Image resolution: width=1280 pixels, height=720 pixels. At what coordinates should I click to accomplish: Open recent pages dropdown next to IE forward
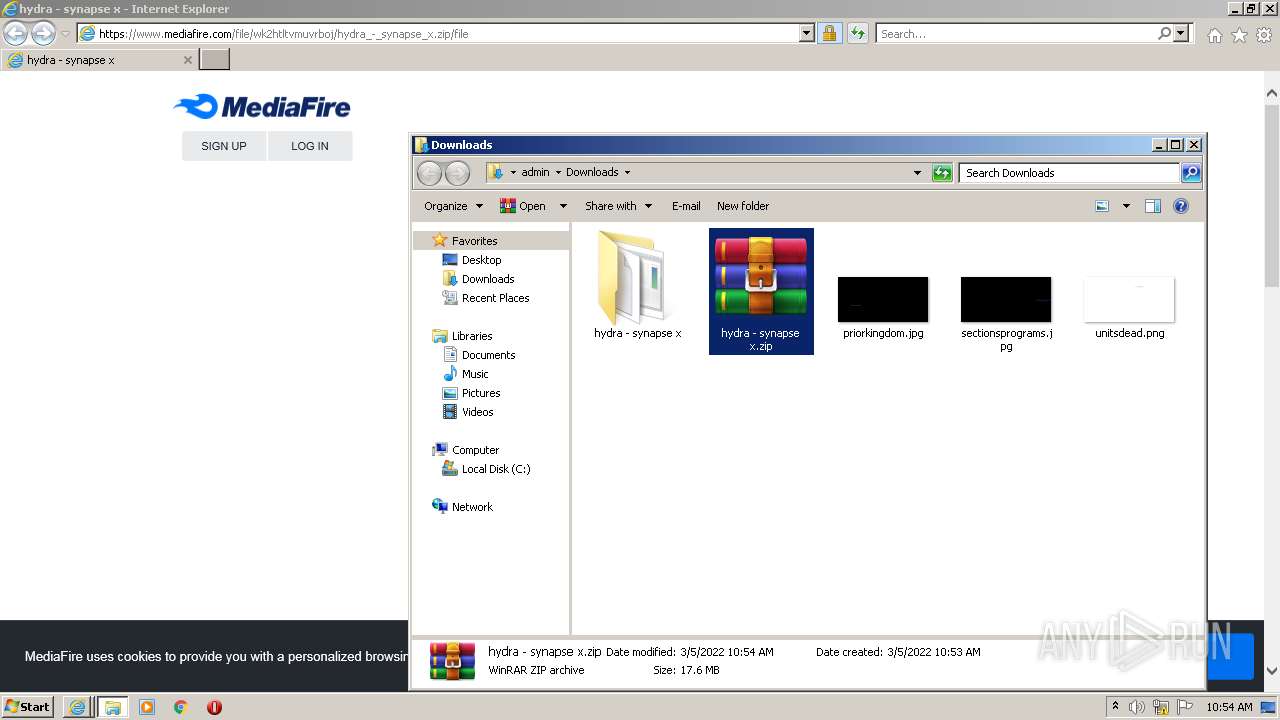point(65,34)
